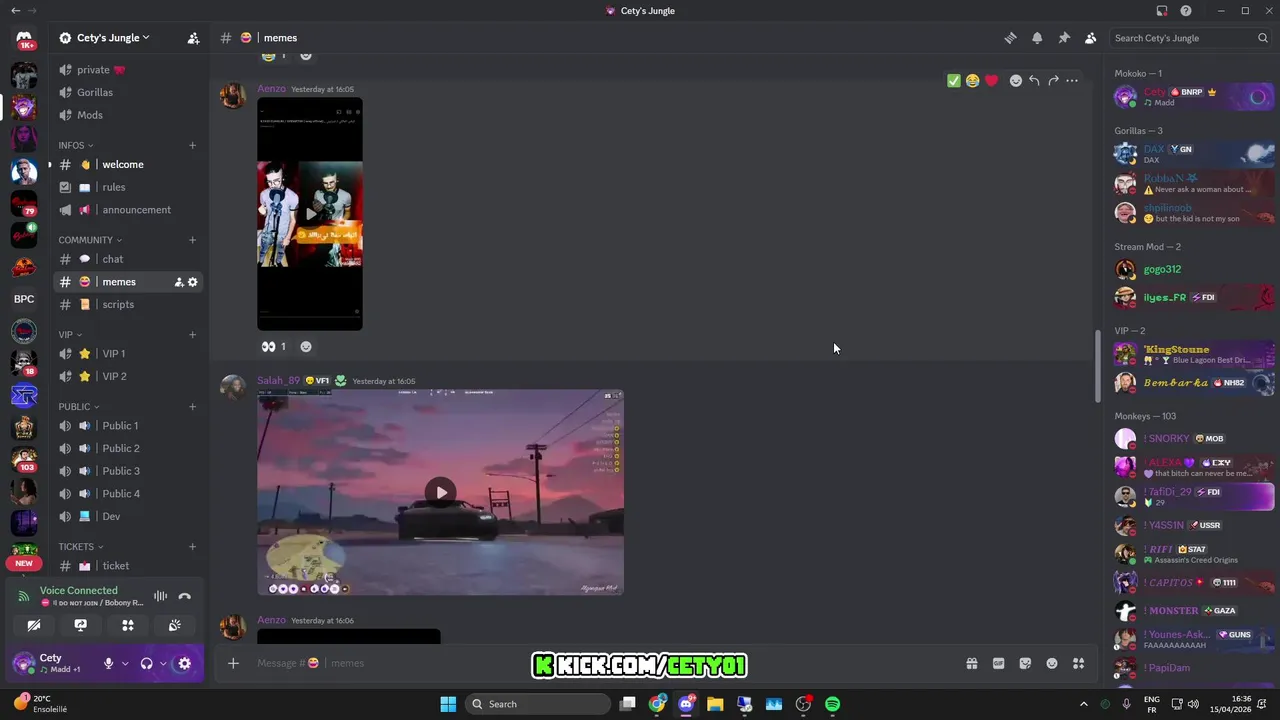This screenshot has width=1280, height=720.
Task: Open Windows Start menu
Action: point(448,704)
